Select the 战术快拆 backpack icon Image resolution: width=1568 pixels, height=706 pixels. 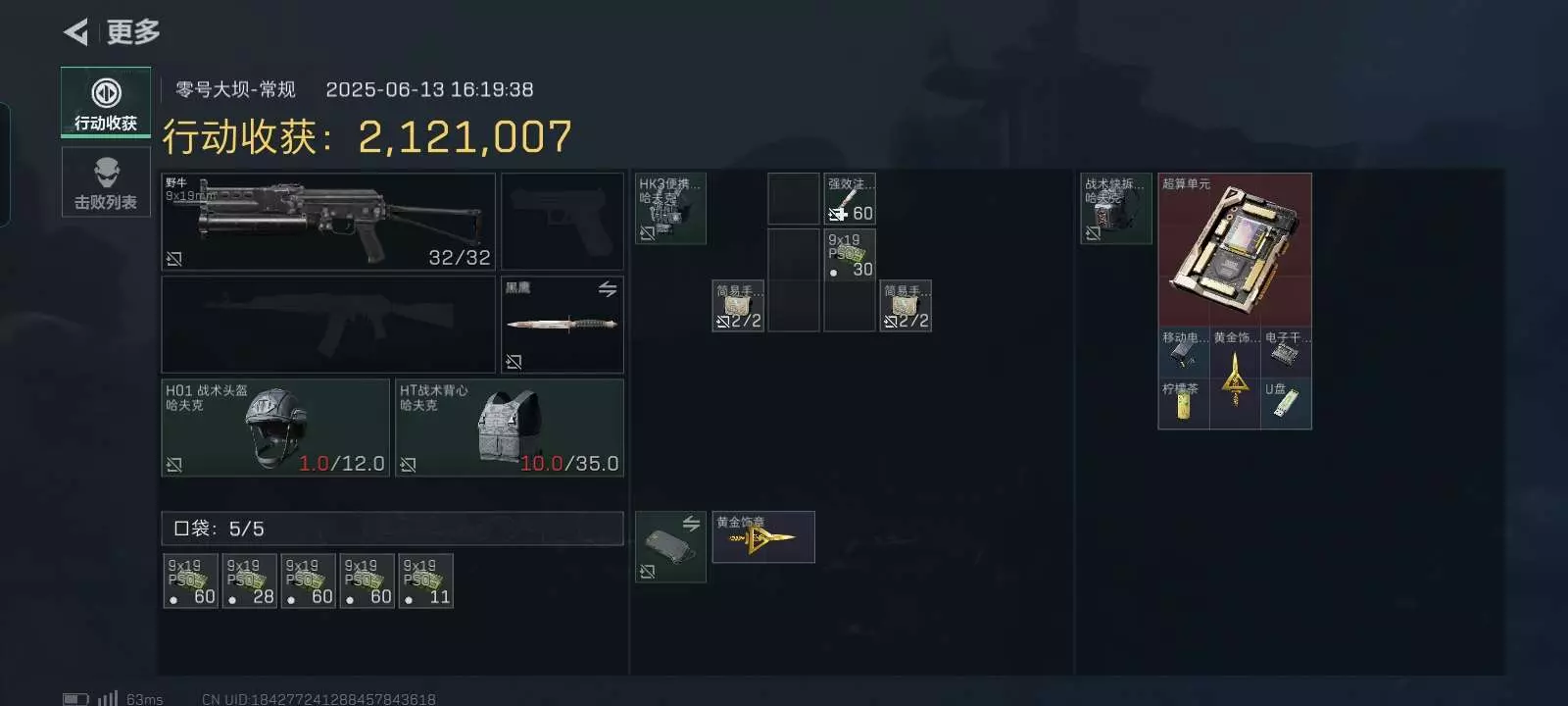click(1116, 209)
